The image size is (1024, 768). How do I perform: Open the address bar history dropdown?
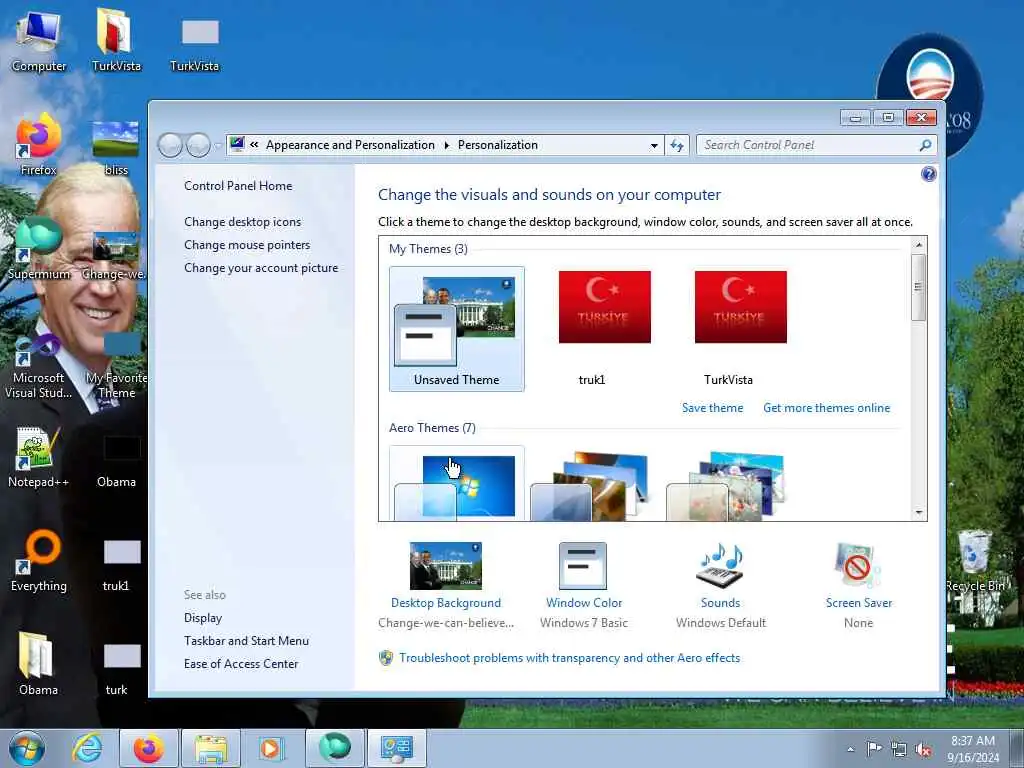tap(654, 146)
